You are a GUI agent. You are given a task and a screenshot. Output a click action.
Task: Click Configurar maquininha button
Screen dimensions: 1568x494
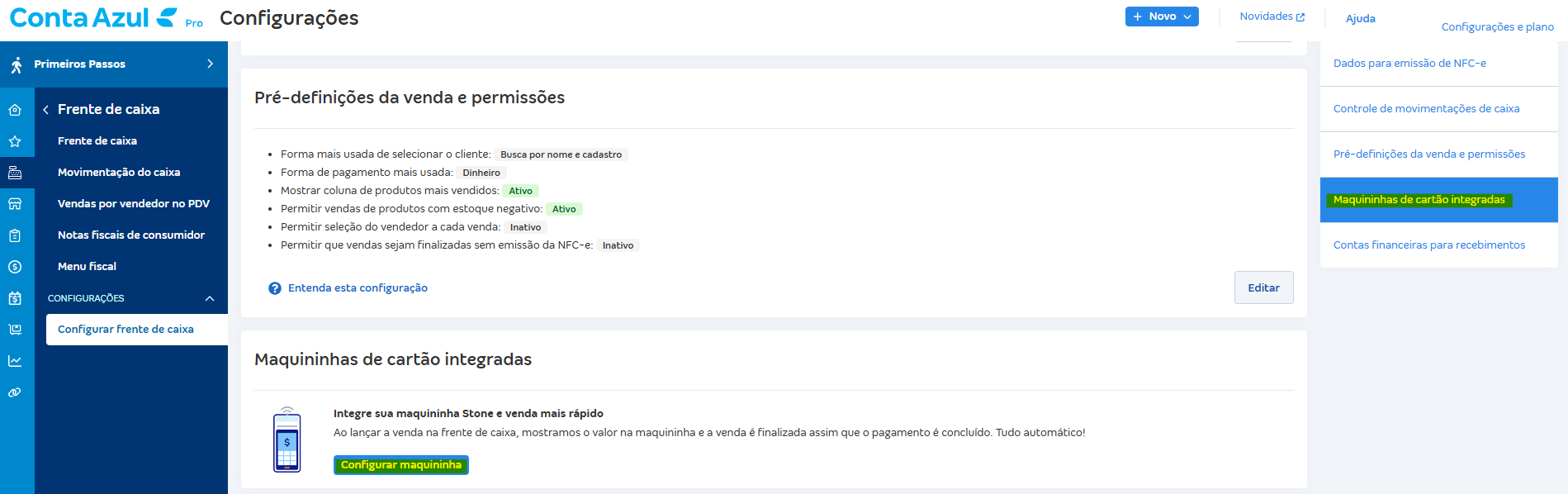401,465
